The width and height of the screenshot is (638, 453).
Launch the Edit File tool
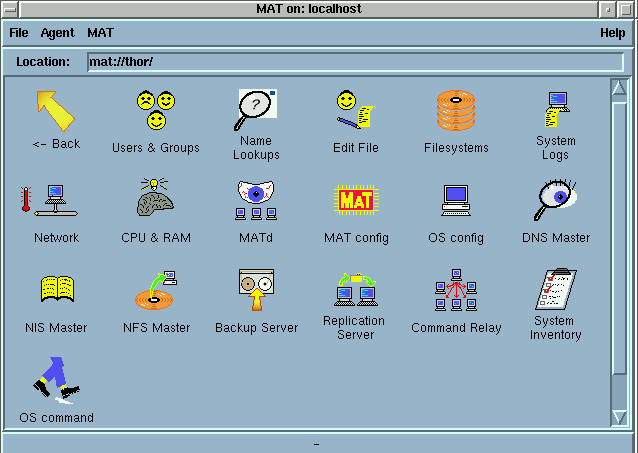pyautogui.click(x=356, y=110)
